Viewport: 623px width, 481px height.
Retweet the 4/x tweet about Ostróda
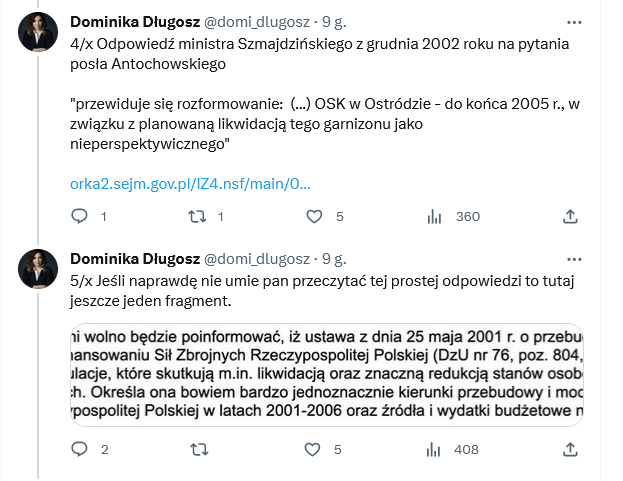coord(198,216)
